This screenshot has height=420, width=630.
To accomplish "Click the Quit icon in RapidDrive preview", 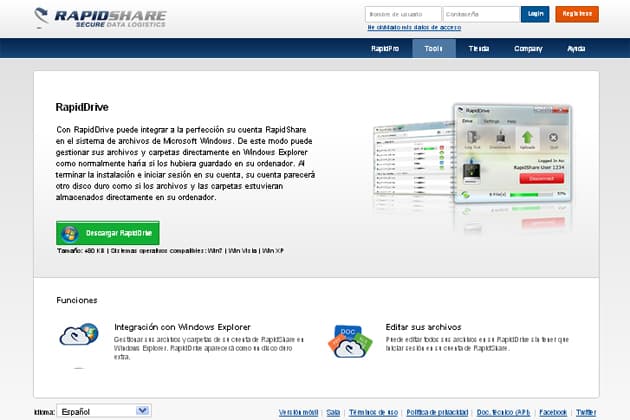I will (x=554, y=138).
